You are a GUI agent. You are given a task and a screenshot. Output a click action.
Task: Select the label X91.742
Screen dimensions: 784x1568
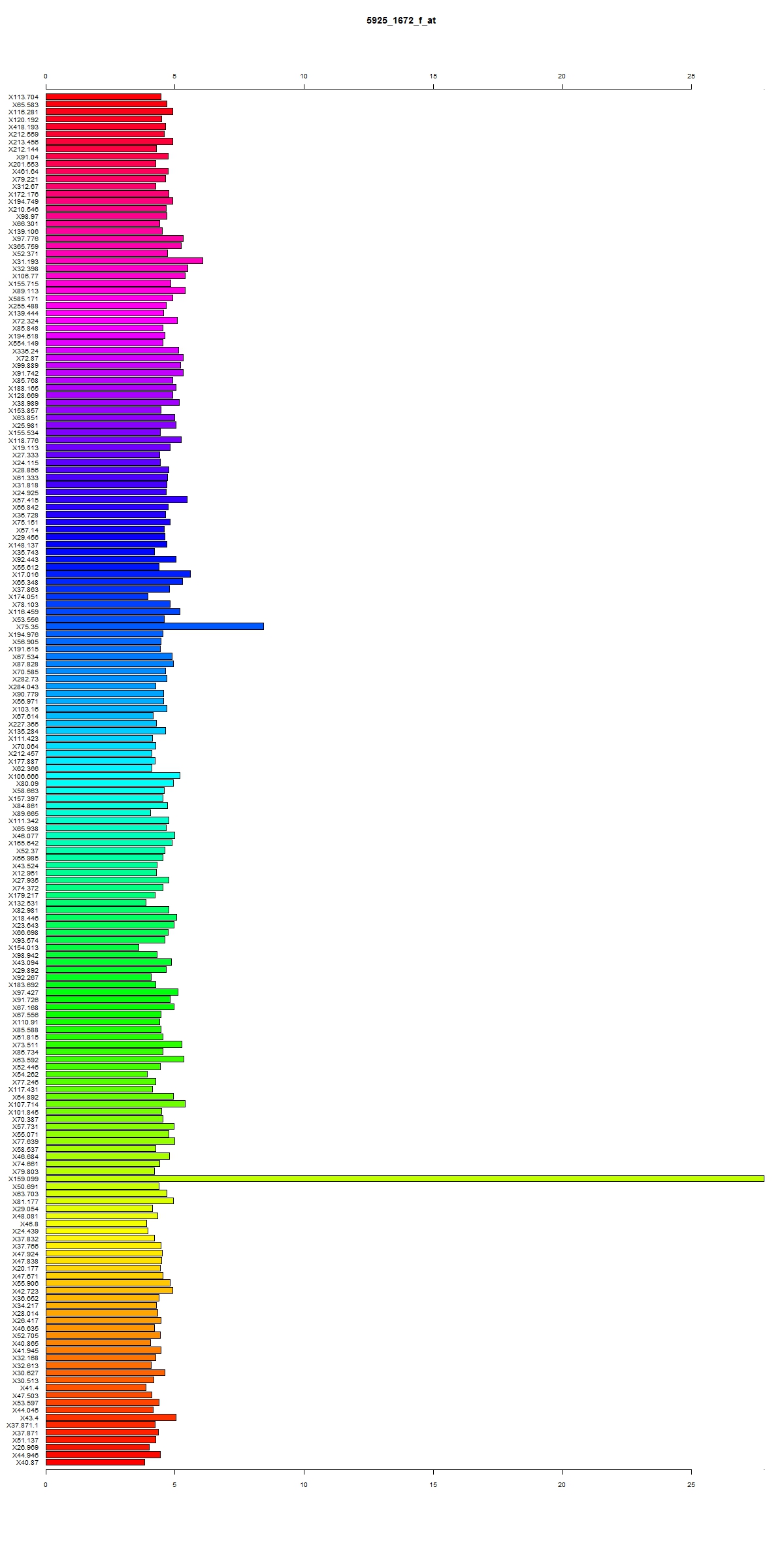(25, 373)
